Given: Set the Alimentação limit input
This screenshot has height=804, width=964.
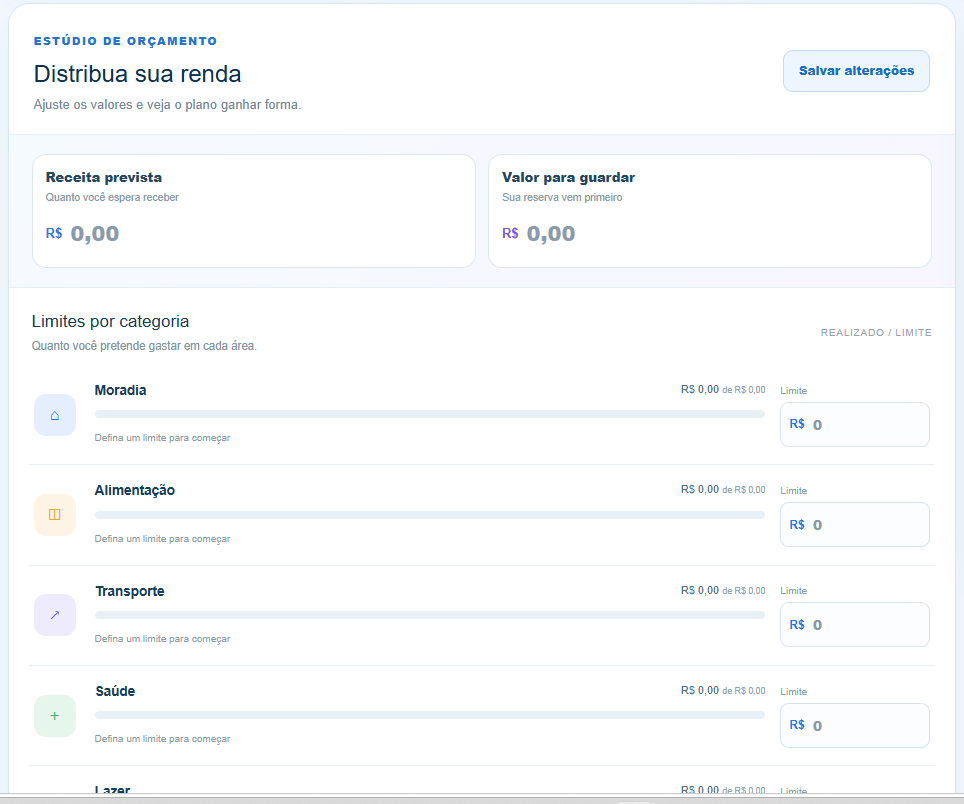Looking at the screenshot, I should click(x=855, y=524).
